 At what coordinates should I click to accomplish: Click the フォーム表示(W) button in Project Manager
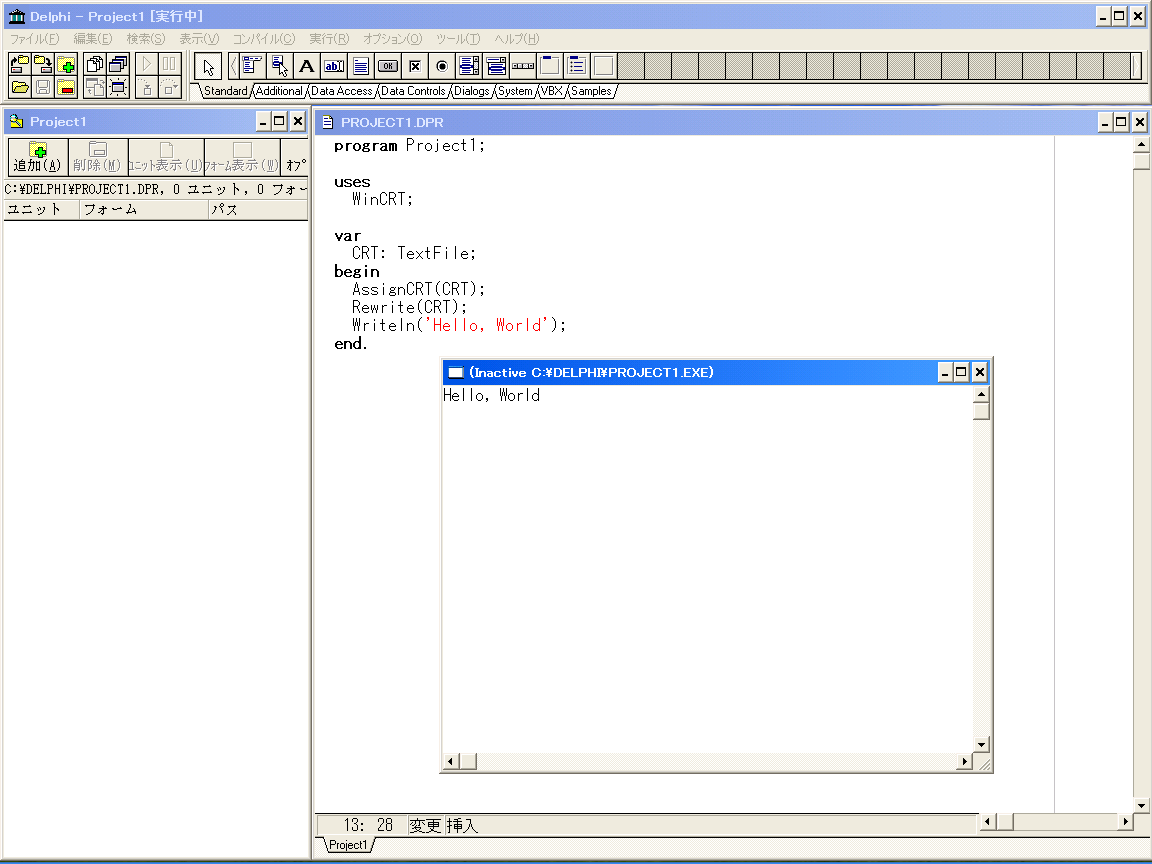pyautogui.click(x=242, y=157)
